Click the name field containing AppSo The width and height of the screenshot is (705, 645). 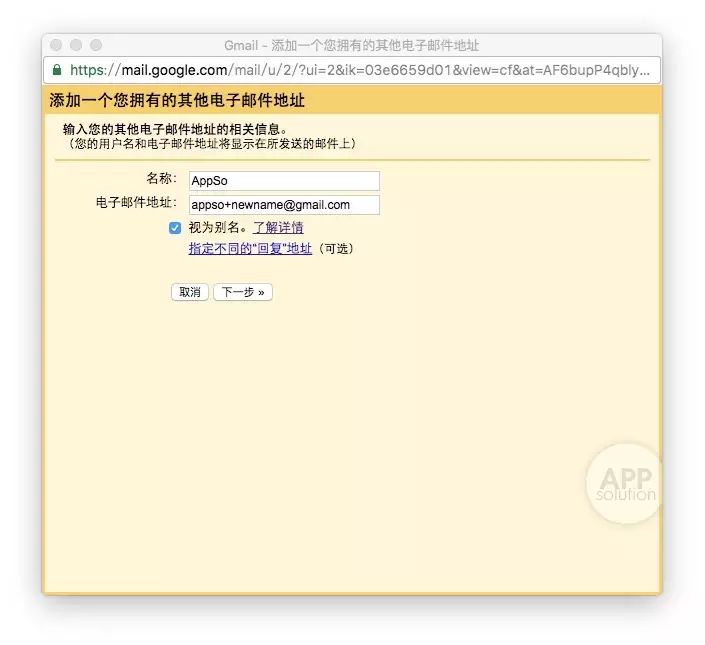tap(284, 181)
